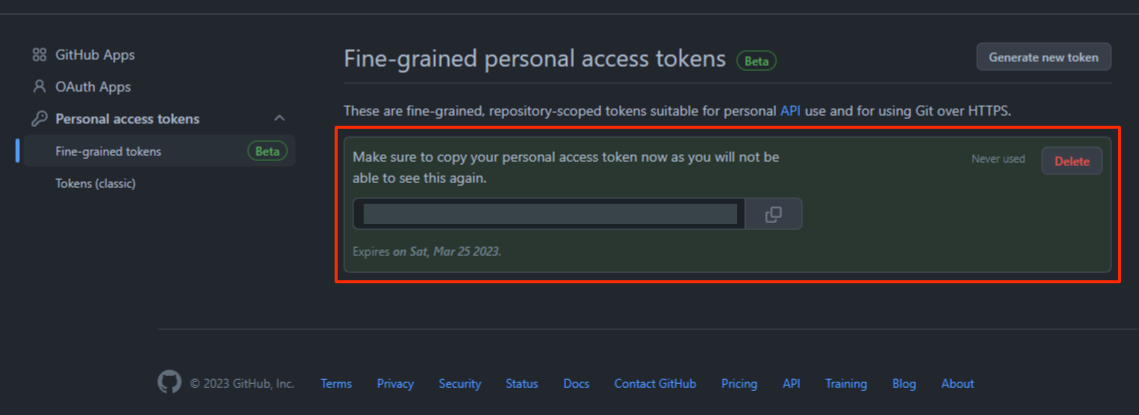Open Contact GitHub link
This screenshot has height=415, width=1139.
click(x=655, y=384)
